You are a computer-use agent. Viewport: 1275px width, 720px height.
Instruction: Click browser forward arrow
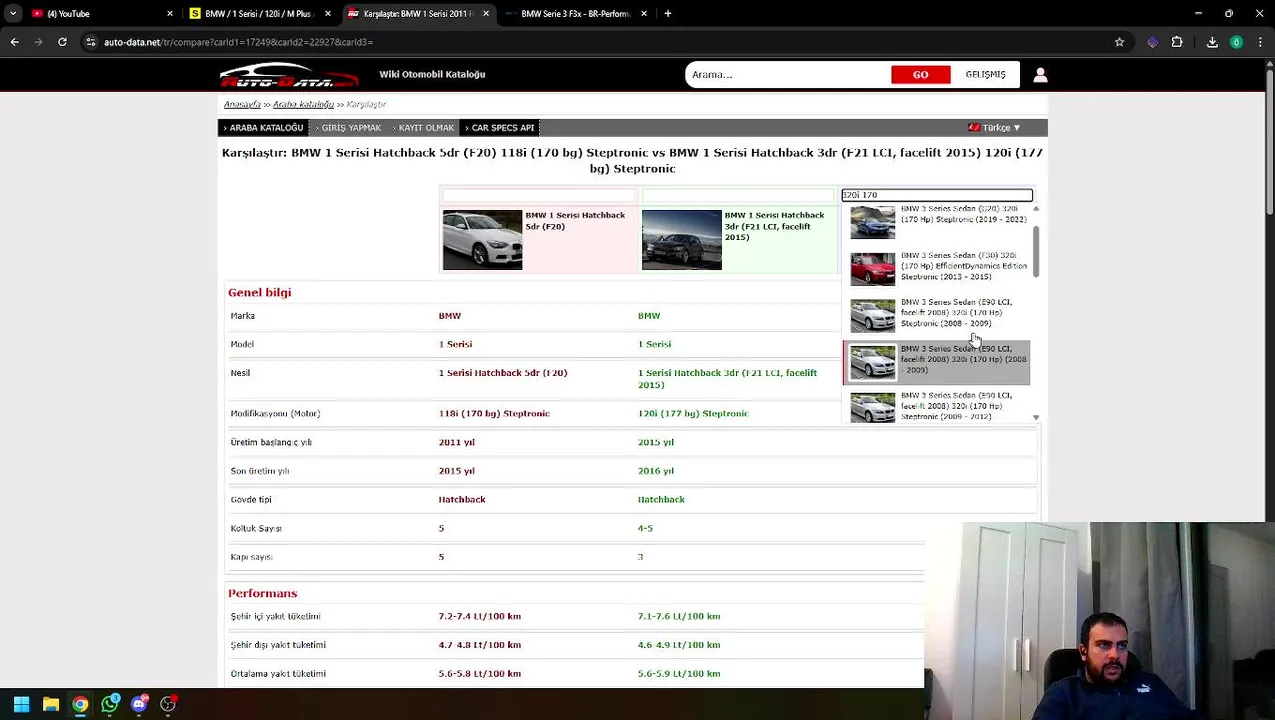click(x=38, y=42)
